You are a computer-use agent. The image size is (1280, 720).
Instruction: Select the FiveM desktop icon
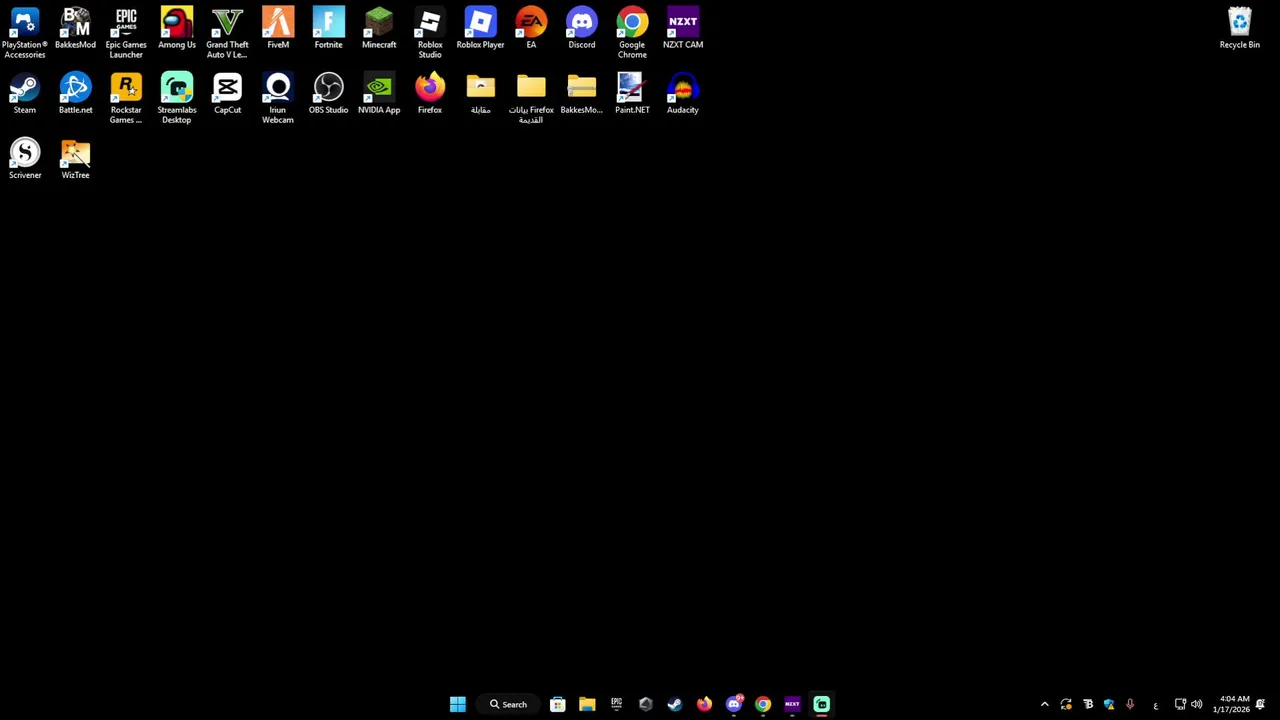click(x=278, y=28)
